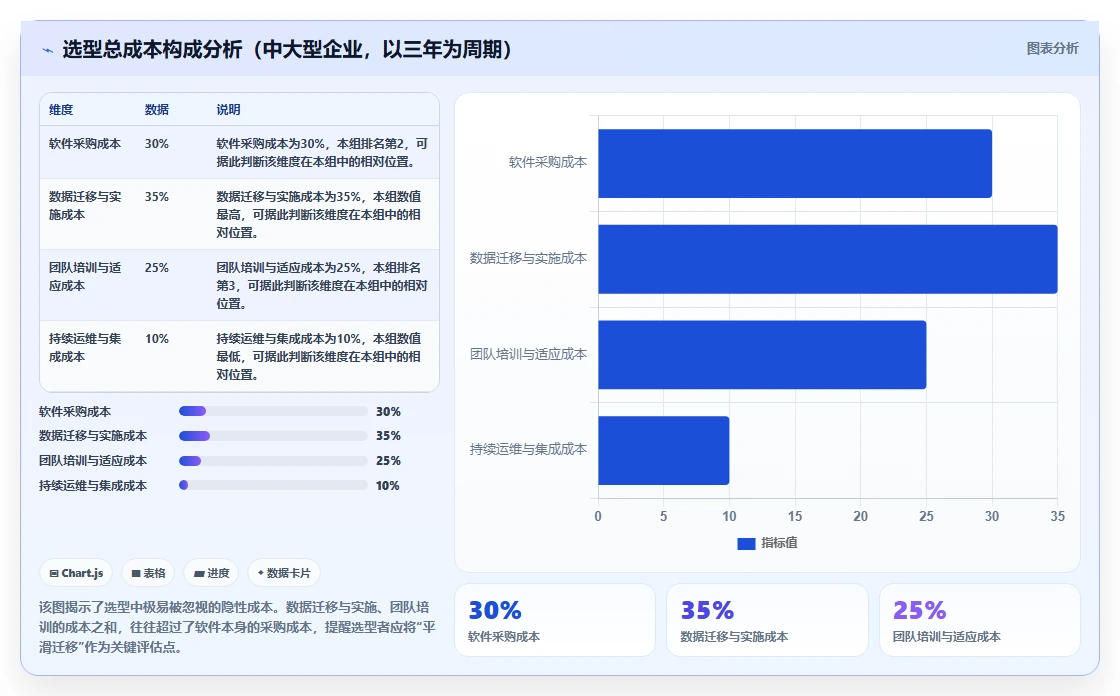Click the 持续运维与集成成本 bar in the chart
Image resolution: width=1120 pixels, height=696 pixels.
pos(664,450)
